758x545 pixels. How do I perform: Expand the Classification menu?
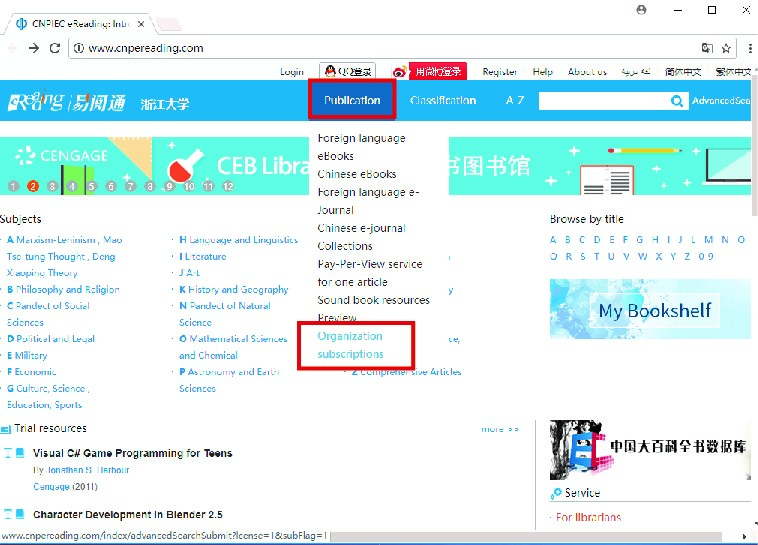pyautogui.click(x=443, y=101)
